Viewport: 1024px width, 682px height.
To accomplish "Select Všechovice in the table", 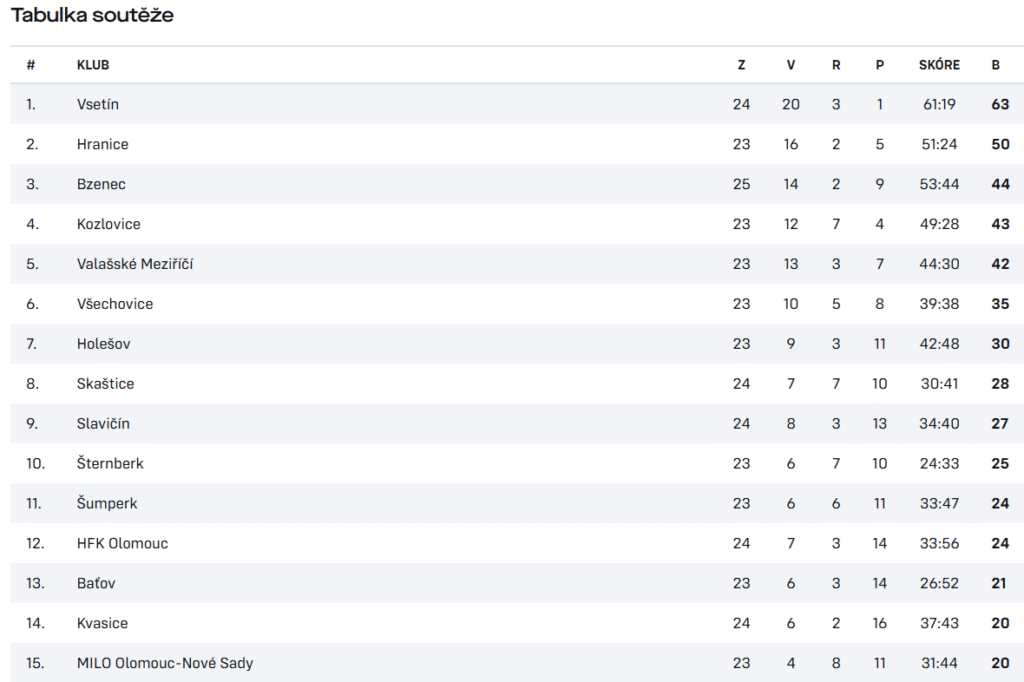I will 115,304.
